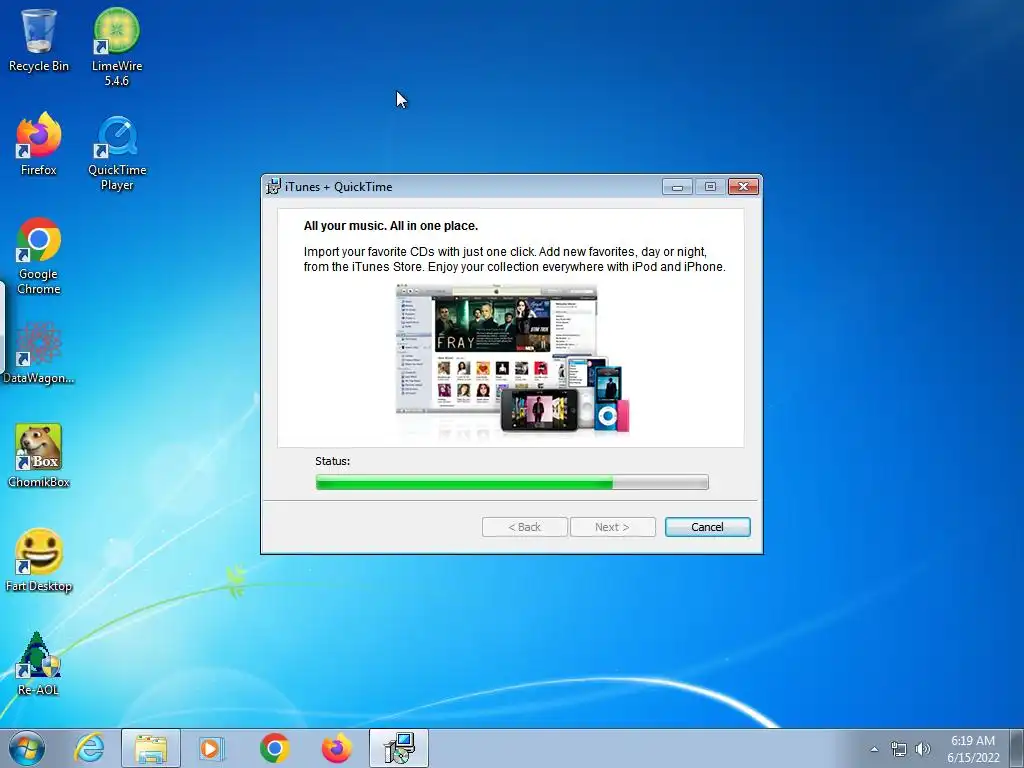The image size is (1024, 768).
Task: Click the Show desktop strip
Action: pyautogui.click(x=1017, y=748)
